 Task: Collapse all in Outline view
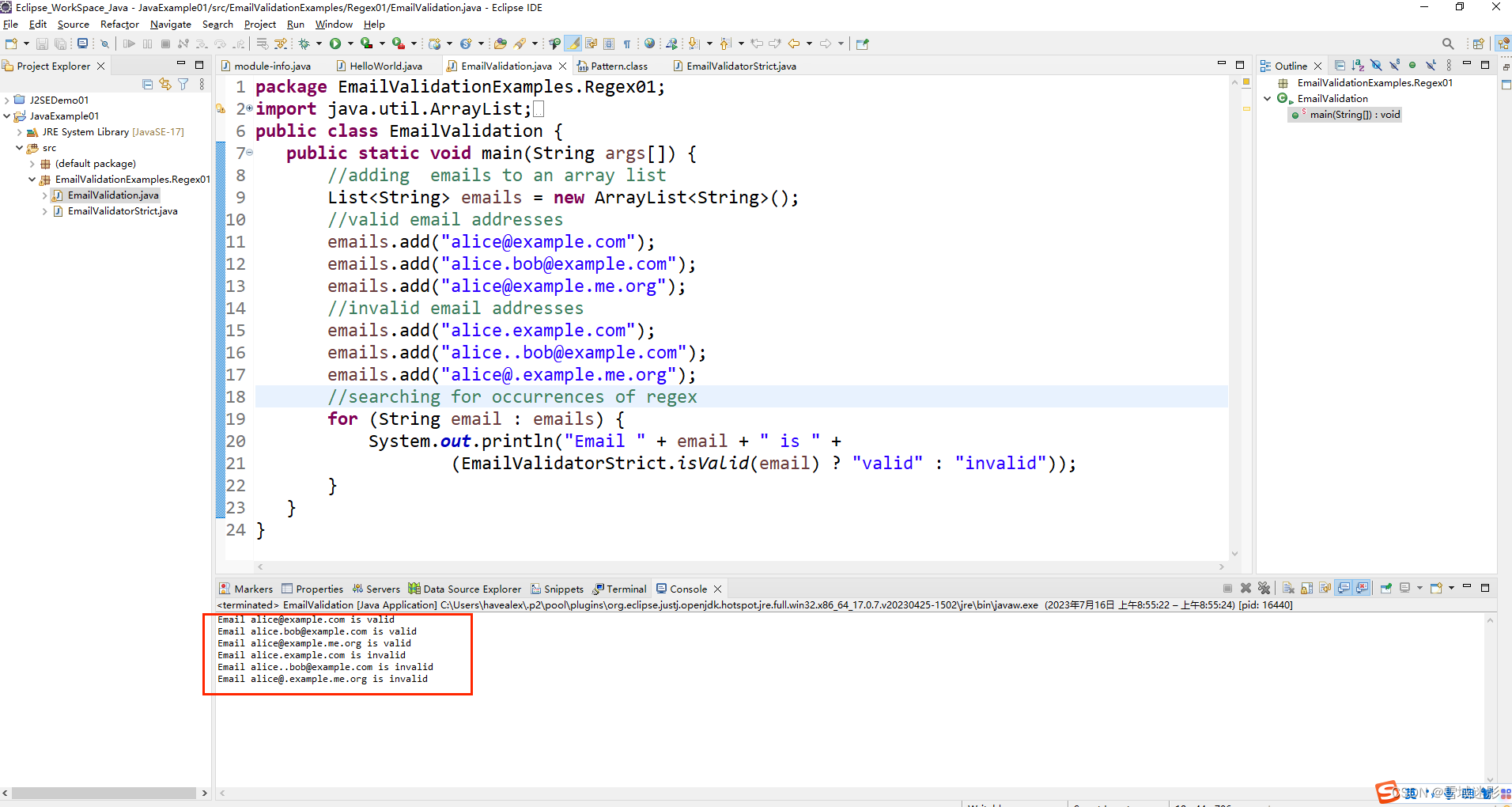click(x=1340, y=66)
